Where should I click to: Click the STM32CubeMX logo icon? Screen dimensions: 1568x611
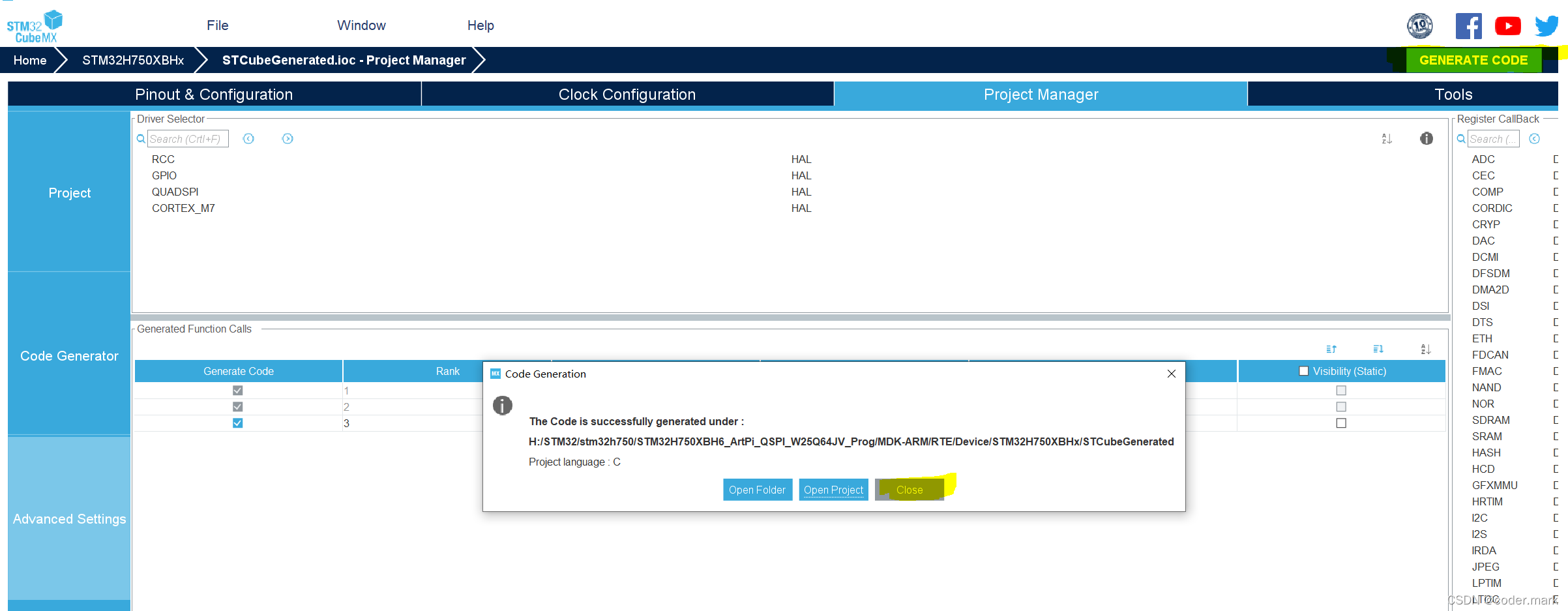(35, 26)
